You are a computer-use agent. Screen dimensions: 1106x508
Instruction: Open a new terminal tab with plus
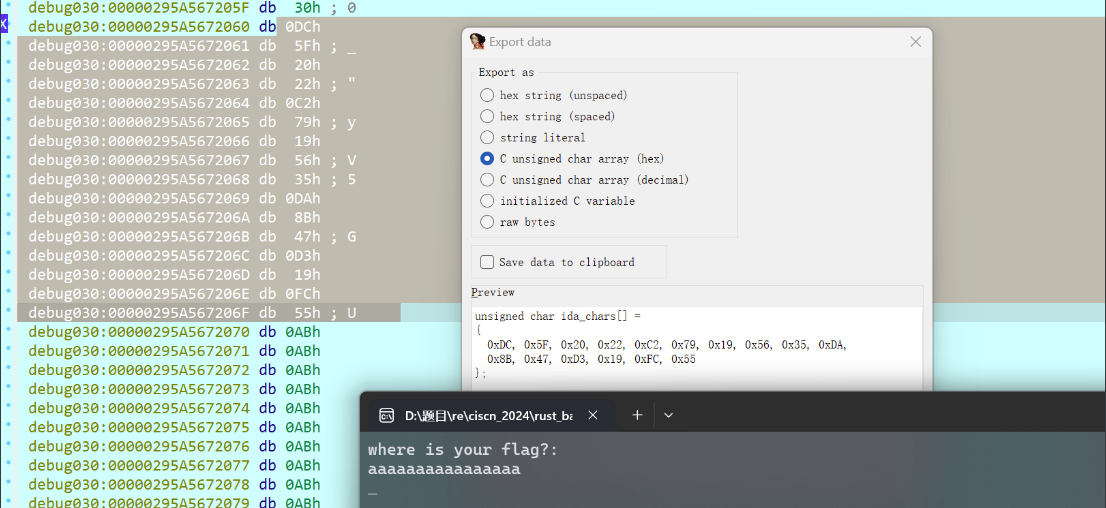[x=637, y=415]
